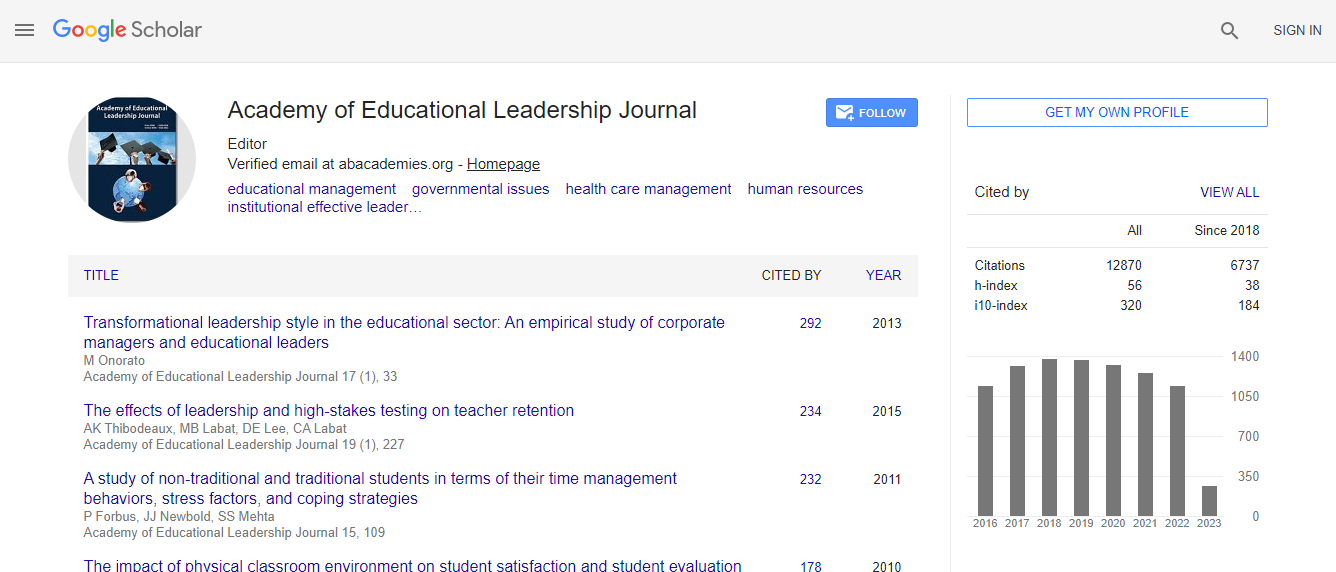Click author name M Onorato

click(x=115, y=360)
